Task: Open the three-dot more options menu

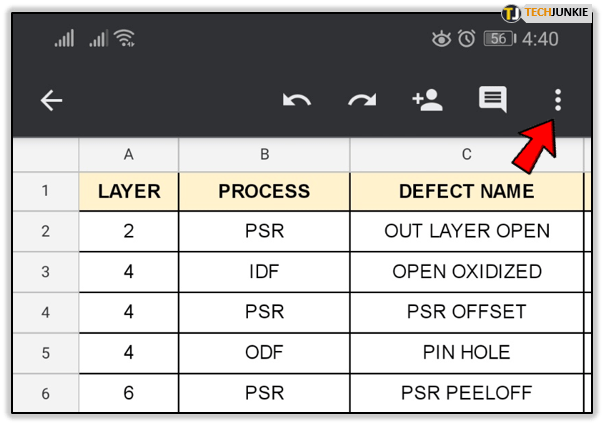Action: 558,100
